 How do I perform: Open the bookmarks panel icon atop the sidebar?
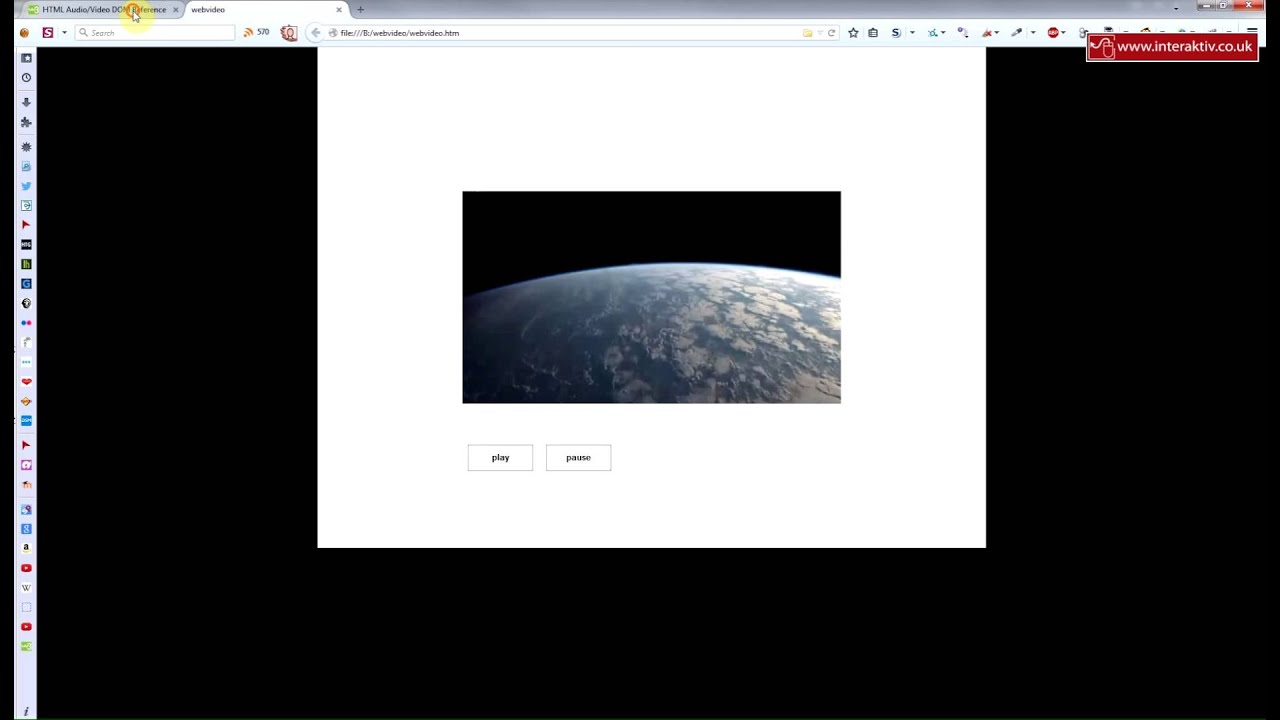pyautogui.click(x=26, y=58)
